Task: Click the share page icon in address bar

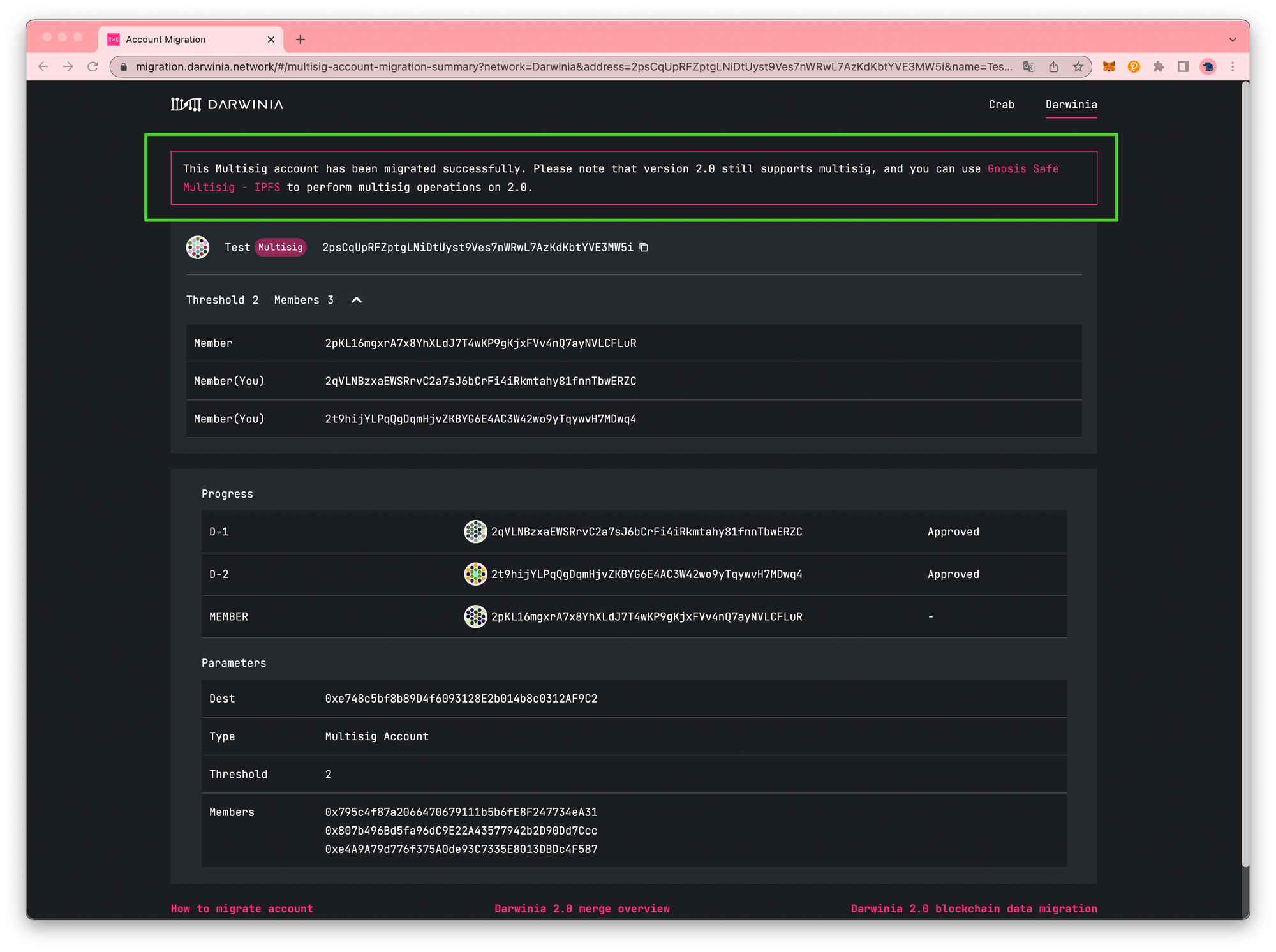Action: click(x=1053, y=67)
